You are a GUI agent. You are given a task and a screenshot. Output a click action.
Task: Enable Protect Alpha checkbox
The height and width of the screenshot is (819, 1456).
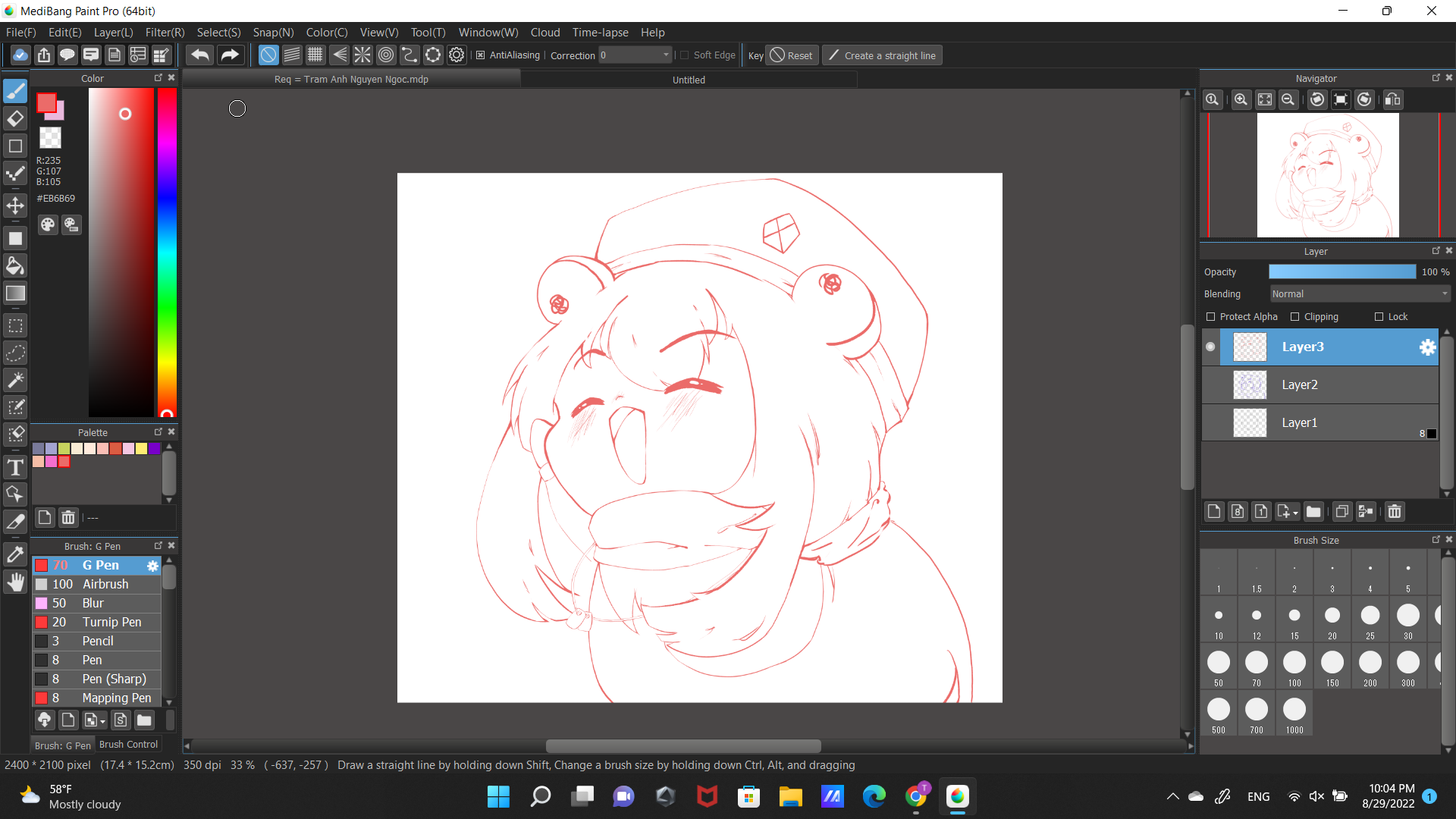click(1211, 317)
